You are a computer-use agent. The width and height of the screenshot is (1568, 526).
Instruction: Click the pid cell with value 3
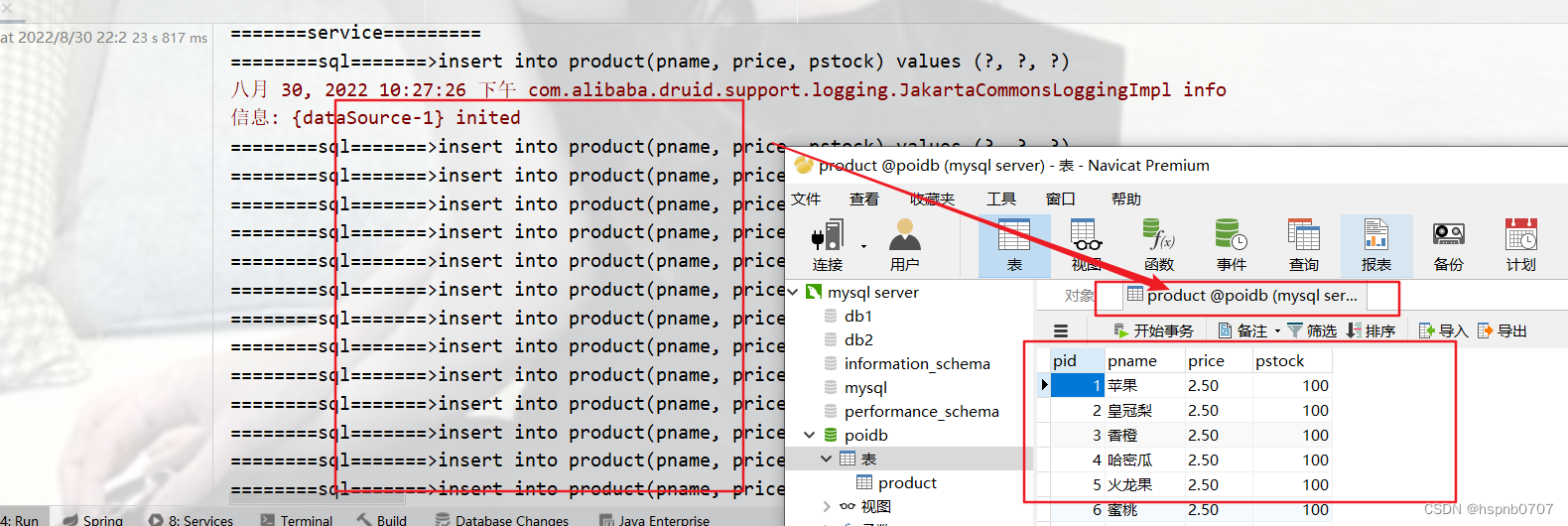[x=1077, y=435]
